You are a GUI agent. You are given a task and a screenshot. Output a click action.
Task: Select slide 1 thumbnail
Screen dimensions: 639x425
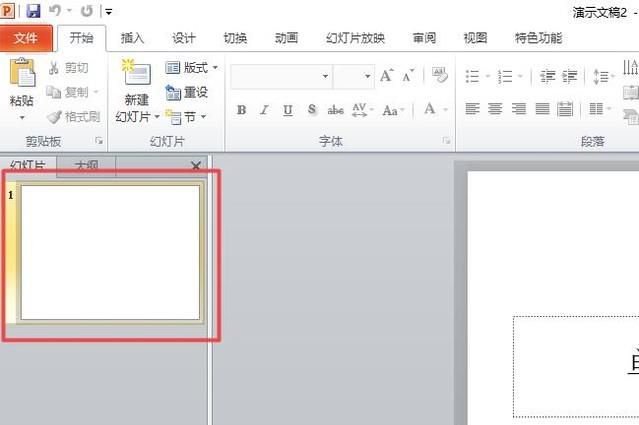coord(110,253)
